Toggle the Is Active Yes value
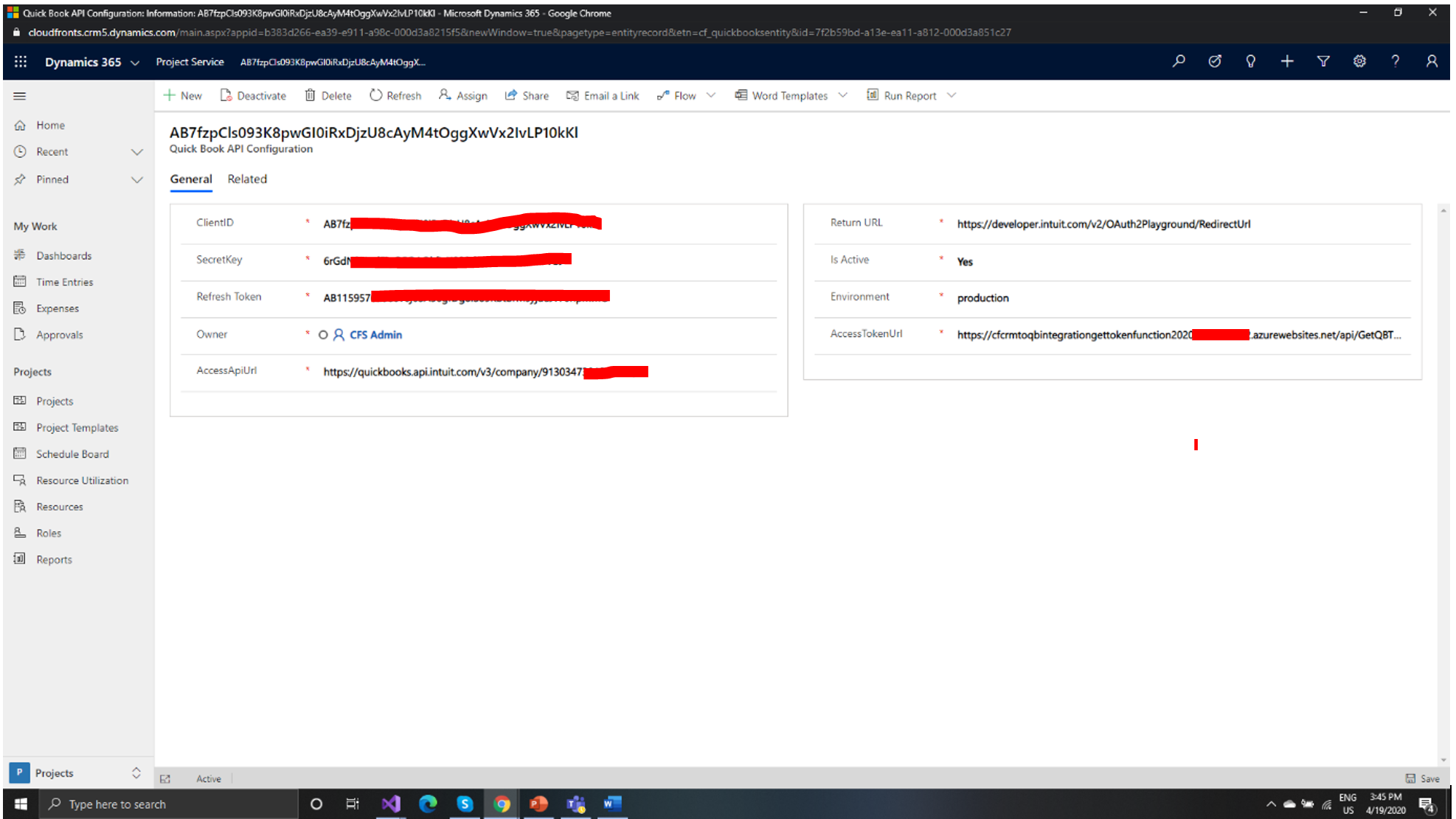Viewport: 1456px width, 819px height. pos(965,262)
